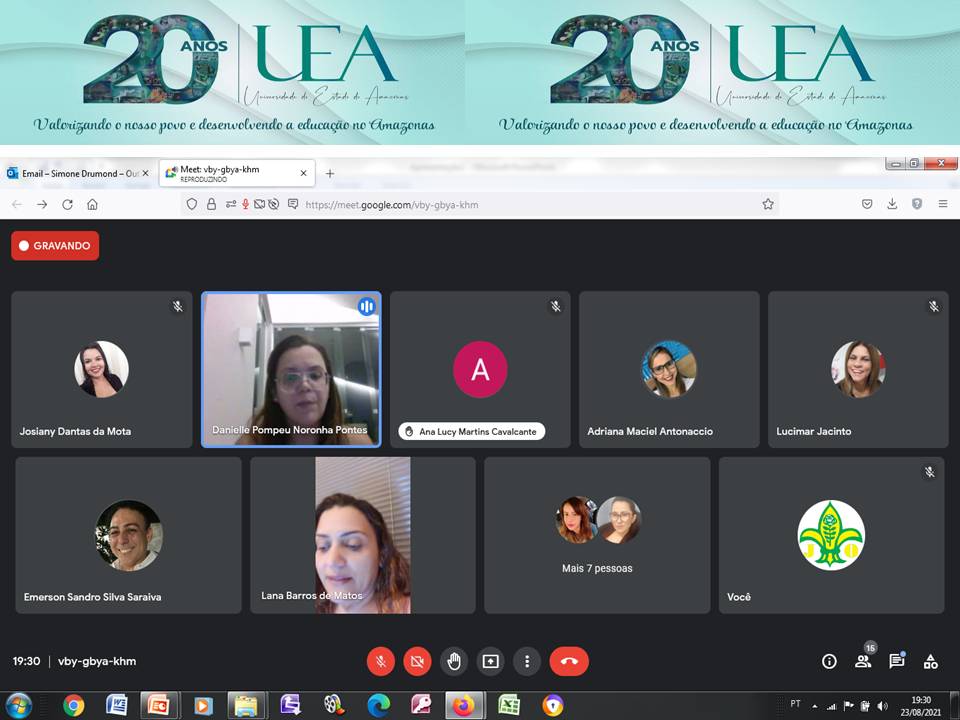
Task: Click the taskbar clock 19:30 23/08/2021
Action: pyautogui.click(x=920, y=706)
